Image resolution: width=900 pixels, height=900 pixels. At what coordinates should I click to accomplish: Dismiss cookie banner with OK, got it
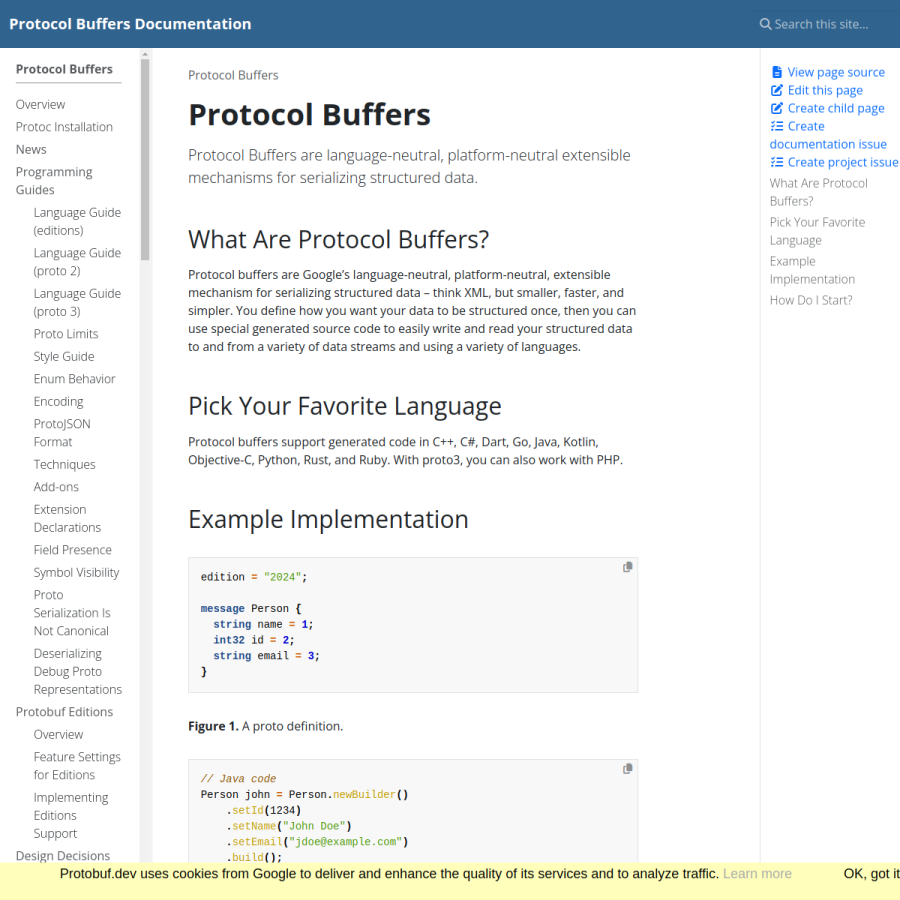[x=871, y=874]
